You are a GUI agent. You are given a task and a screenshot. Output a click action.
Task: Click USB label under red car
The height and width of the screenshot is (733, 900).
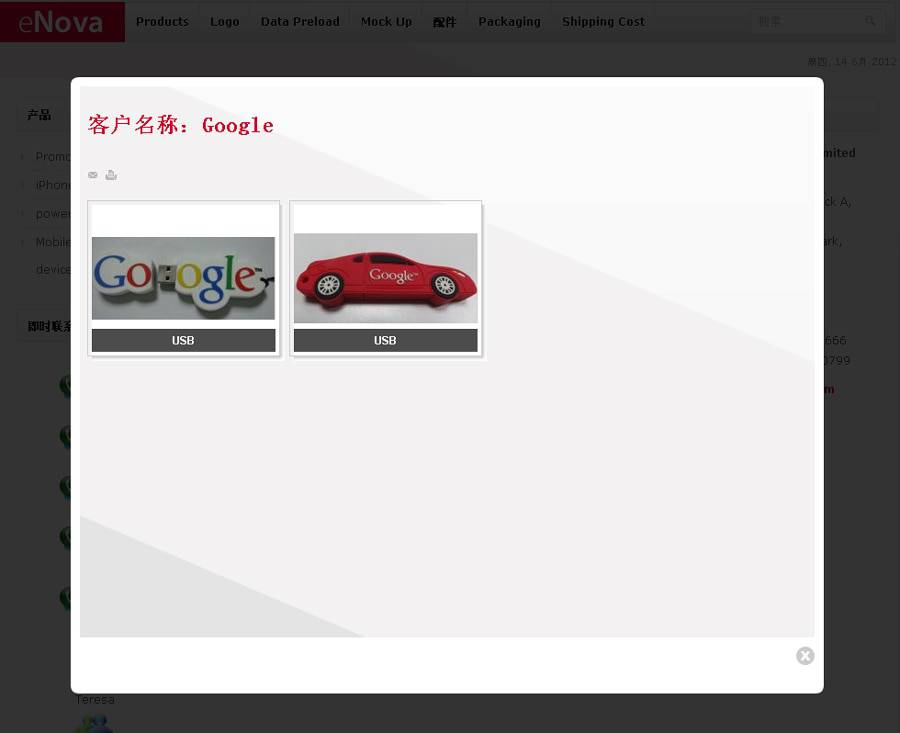385,341
